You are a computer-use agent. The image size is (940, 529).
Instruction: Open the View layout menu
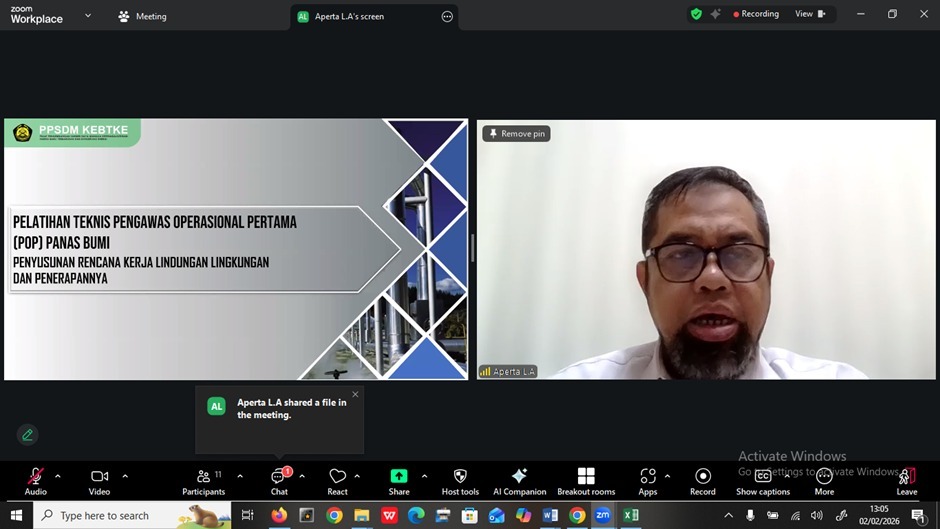[809, 14]
